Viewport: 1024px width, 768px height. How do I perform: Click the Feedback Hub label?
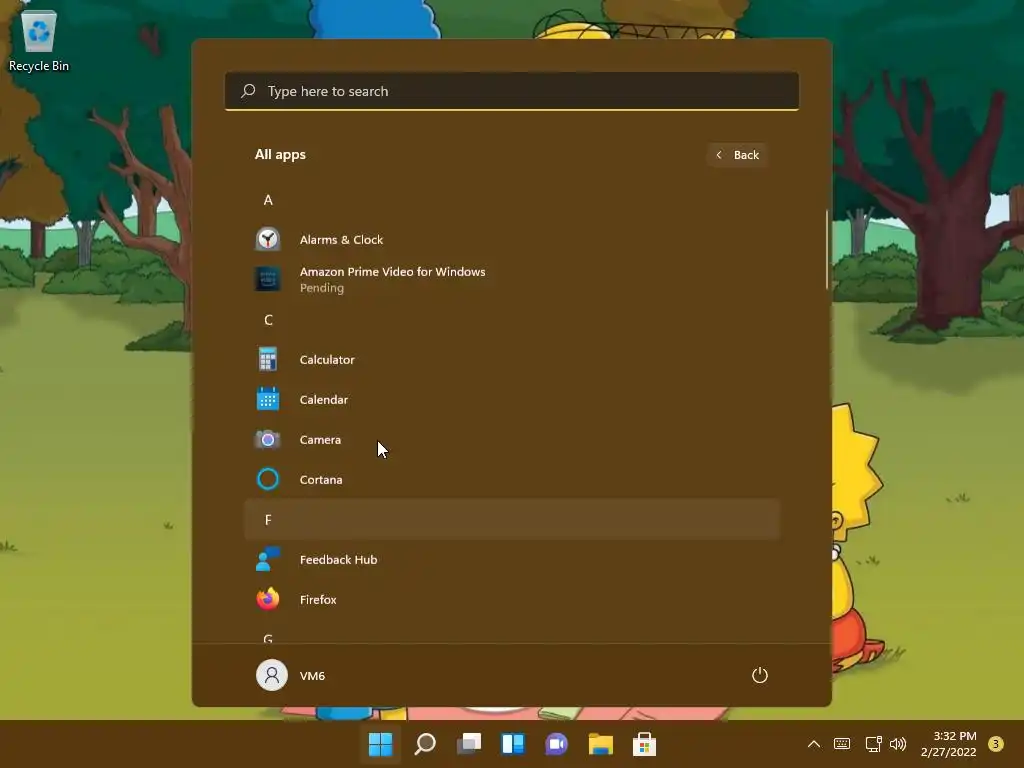[x=338, y=559]
